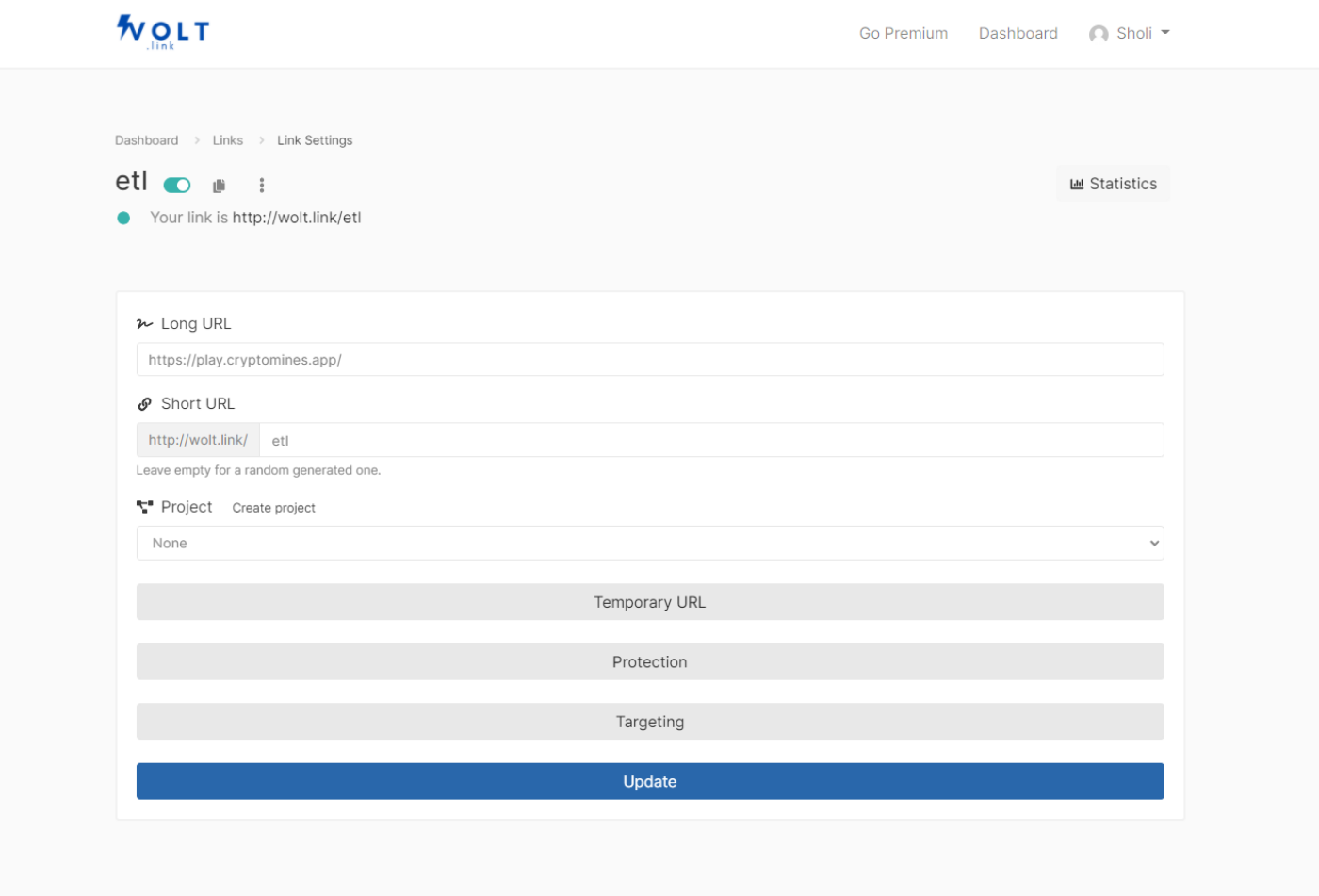Screen dimensions: 1319x896
Task: Click the http://wolt.link/ prefix box
Action: pos(198,440)
